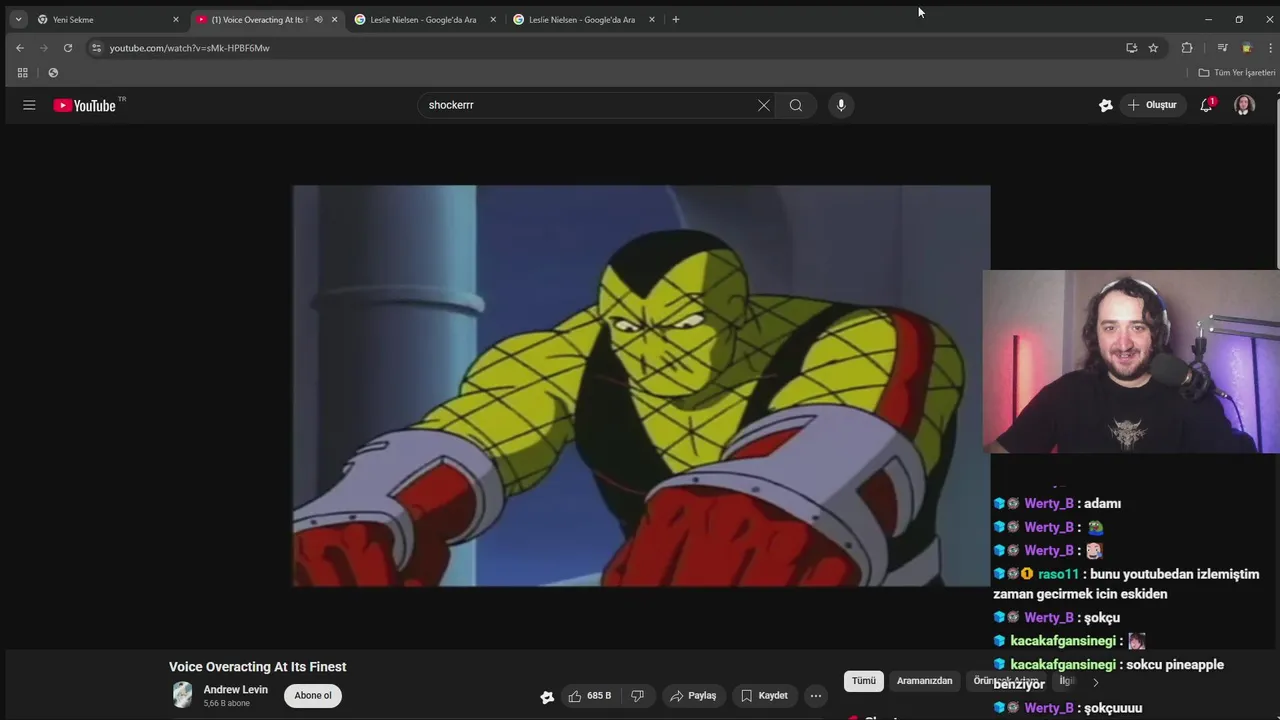Image resolution: width=1280 pixels, height=720 pixels.
Task: Bookmark this page with the star
Action: pos(1153,48)
